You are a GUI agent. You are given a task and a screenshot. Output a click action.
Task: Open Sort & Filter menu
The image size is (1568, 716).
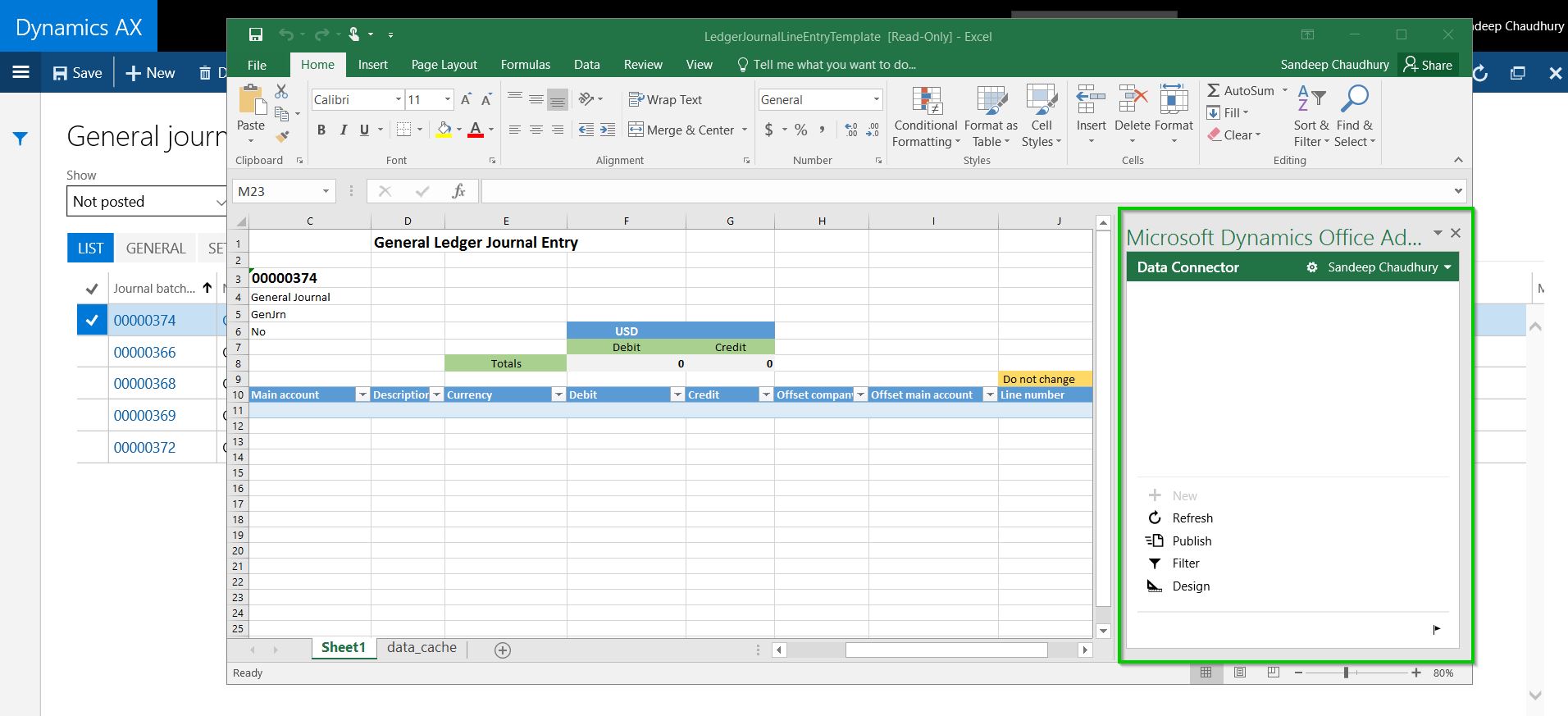click(x=1311, y=116)
